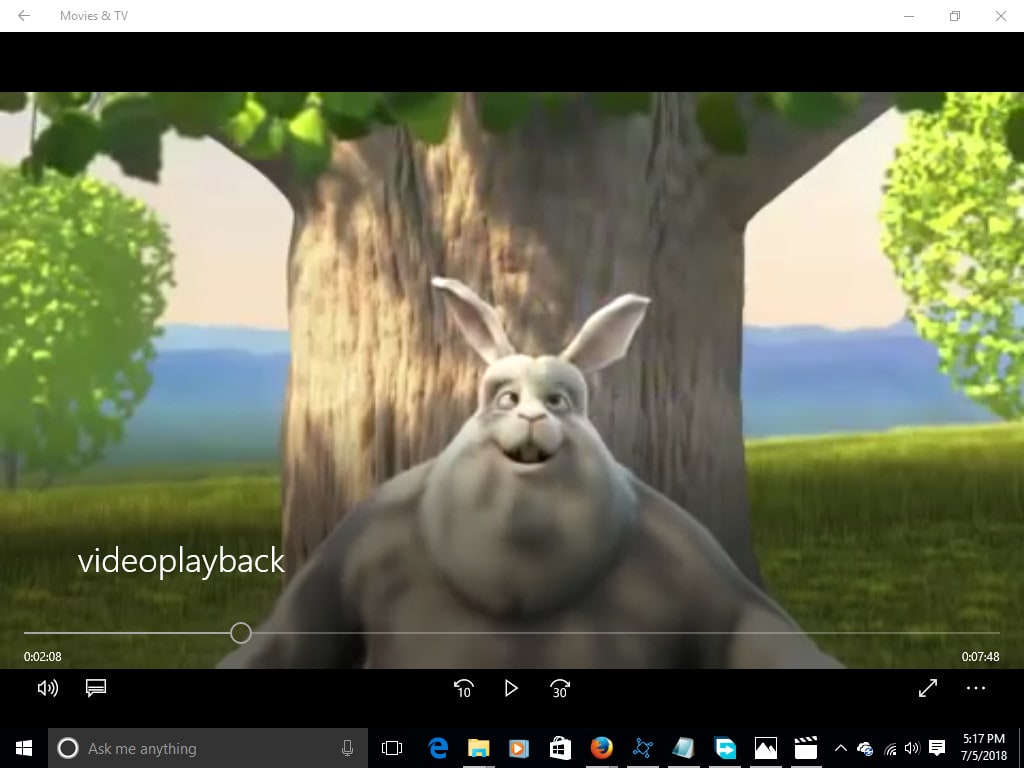The image size is (1024, 768).
Task: Expand the hidden system tray icons
Action: coord(841,748)
